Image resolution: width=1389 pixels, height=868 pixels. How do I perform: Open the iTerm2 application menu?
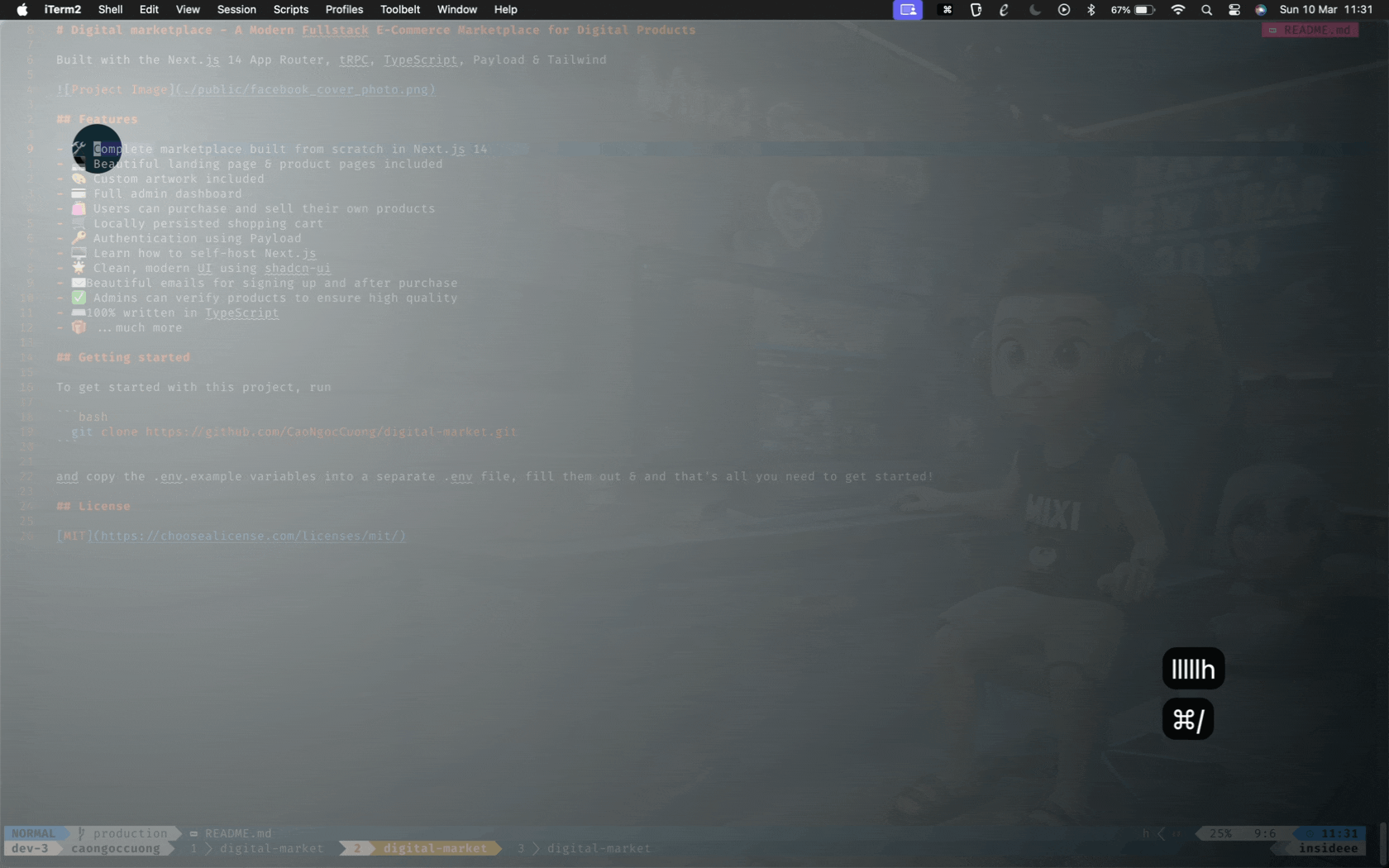[62, 10]
